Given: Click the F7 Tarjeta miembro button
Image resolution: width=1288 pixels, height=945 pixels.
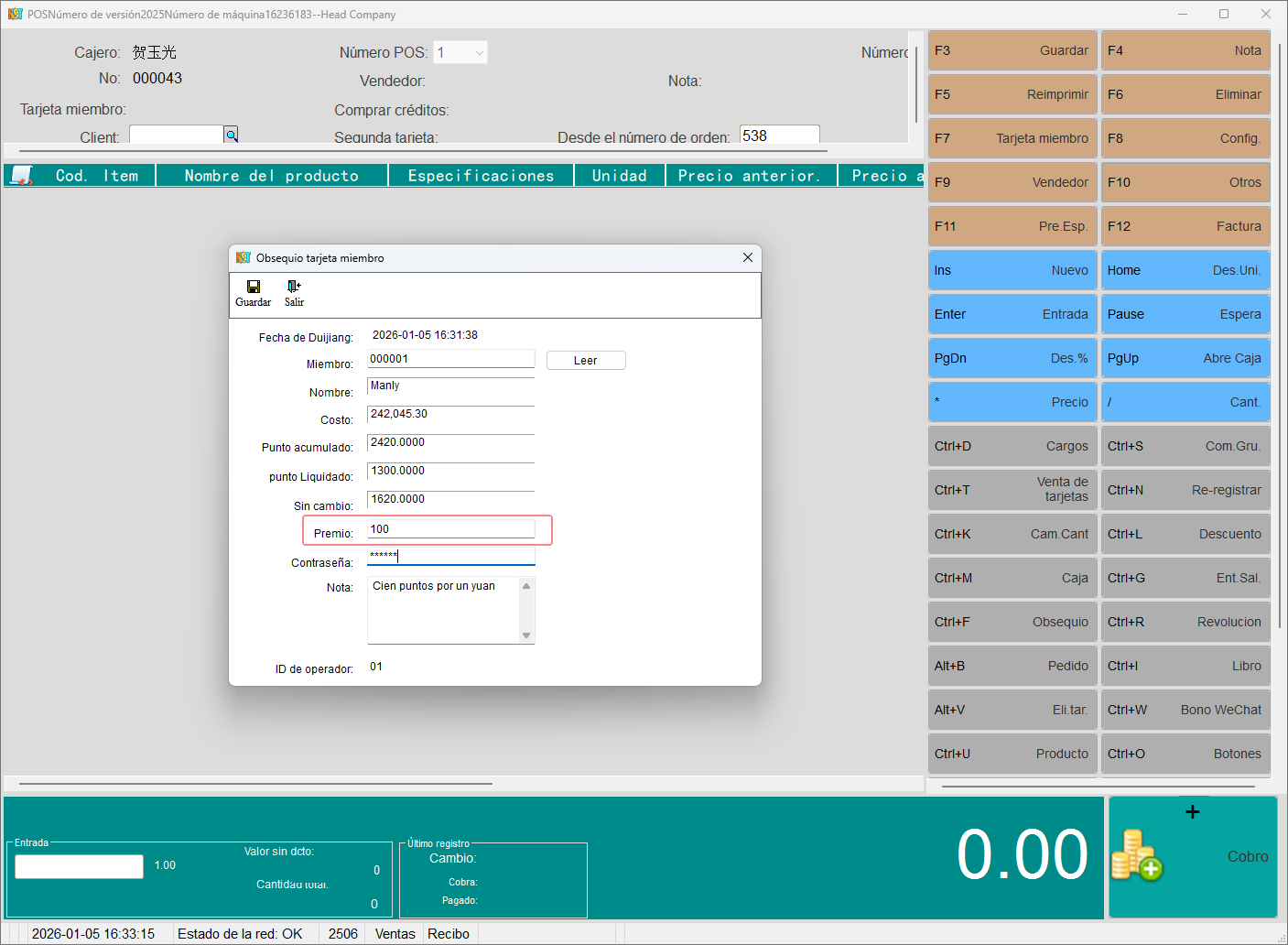Looking at the screenshot, I should coord(1012,138).
